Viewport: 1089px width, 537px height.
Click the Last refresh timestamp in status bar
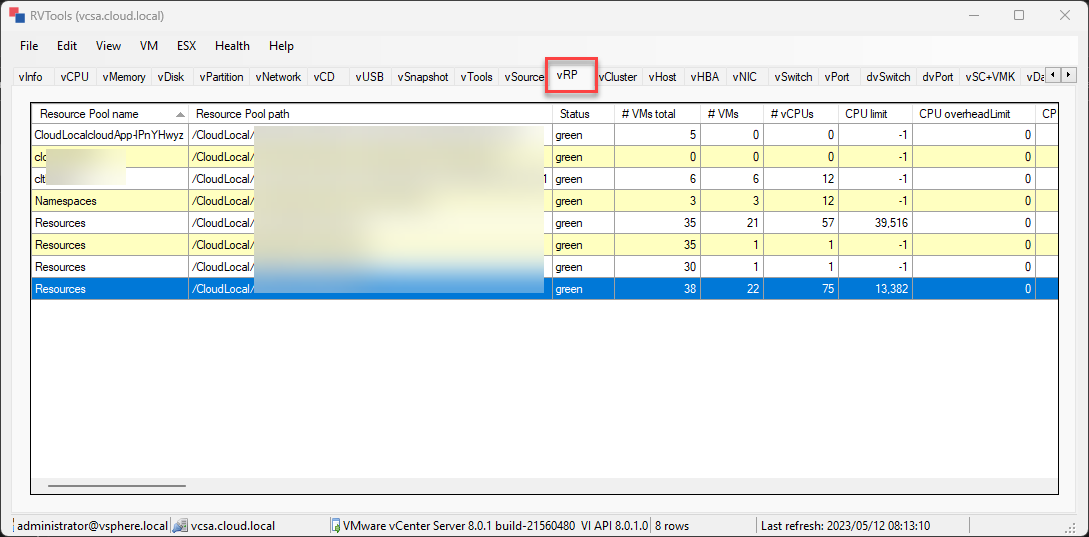[x=845, y=526]
